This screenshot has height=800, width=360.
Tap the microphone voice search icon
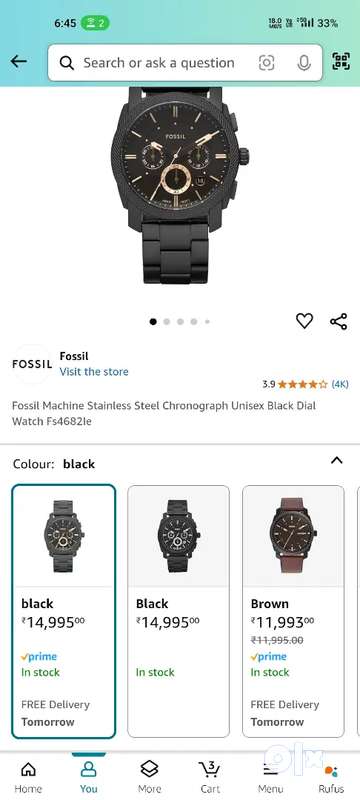coord(304,63)
